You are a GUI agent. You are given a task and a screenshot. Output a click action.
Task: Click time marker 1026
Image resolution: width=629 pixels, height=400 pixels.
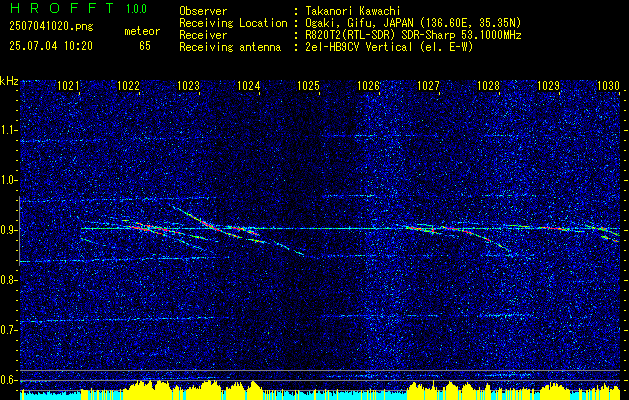click(368, 86)
